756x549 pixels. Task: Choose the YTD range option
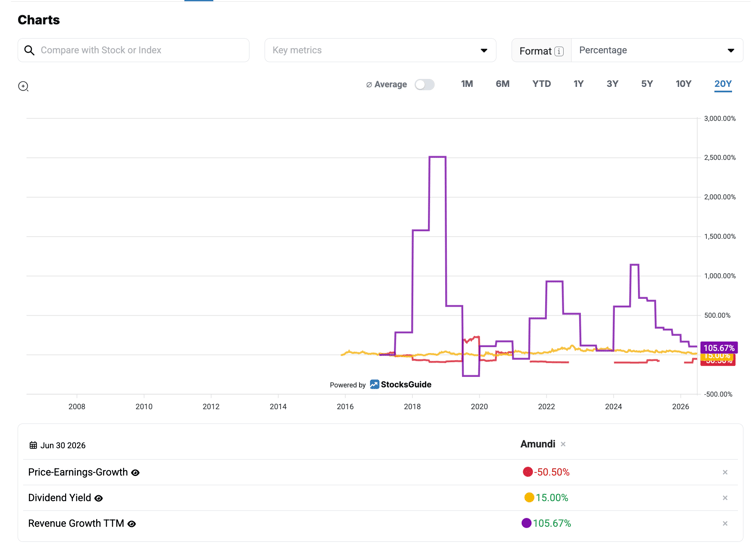tap(541, 84)
